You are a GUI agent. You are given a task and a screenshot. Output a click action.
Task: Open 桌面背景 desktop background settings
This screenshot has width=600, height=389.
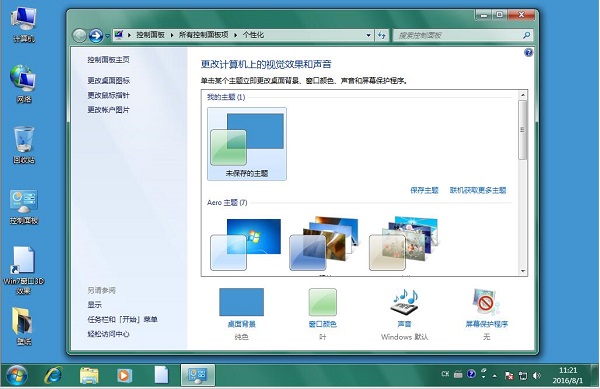[241, 314]
